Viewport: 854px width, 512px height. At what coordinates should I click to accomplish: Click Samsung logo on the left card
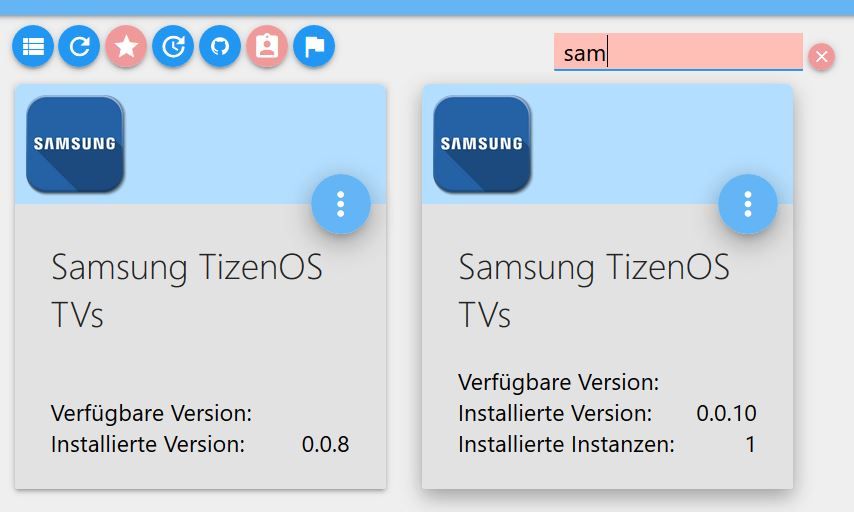click(75, 144)
